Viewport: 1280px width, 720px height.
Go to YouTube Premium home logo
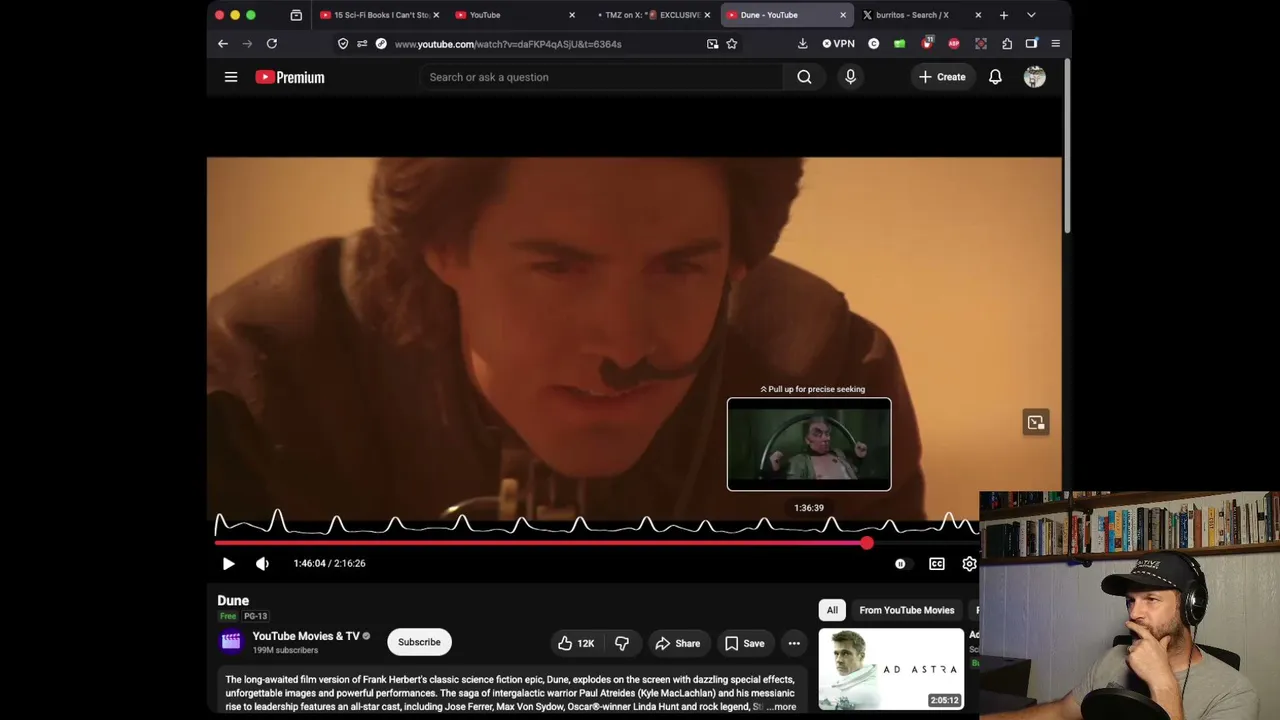coord(290,77)
